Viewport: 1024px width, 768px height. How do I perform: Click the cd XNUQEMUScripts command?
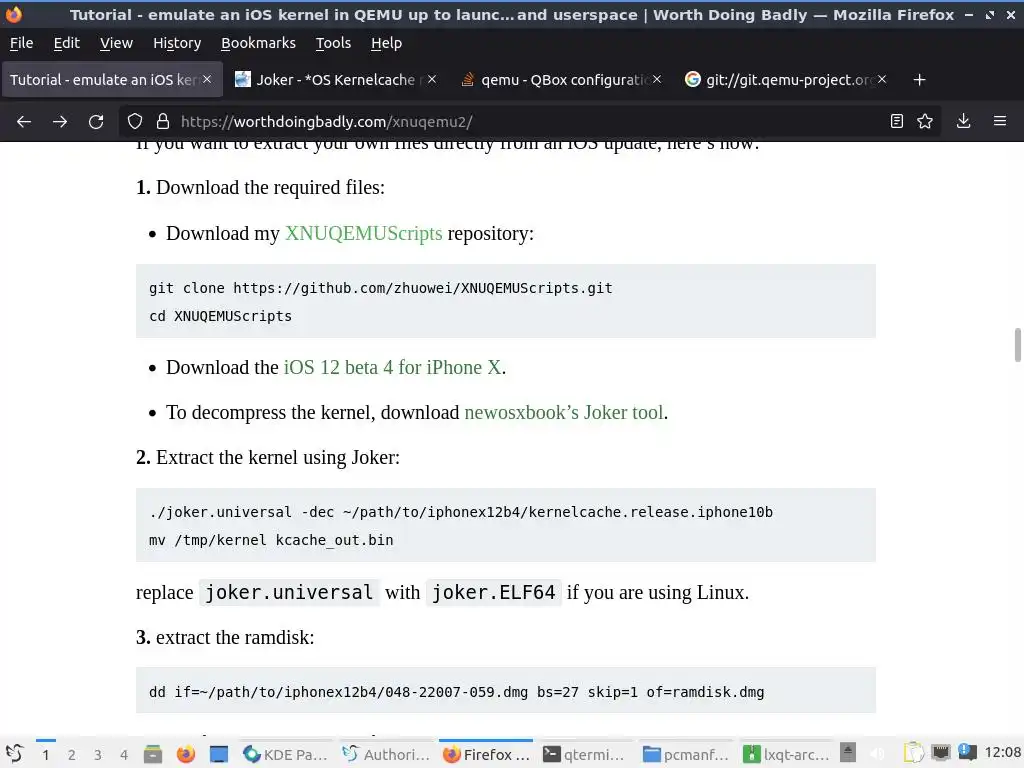point(220,316)
